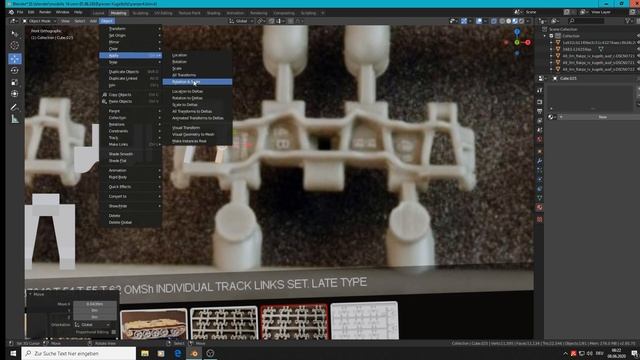Select the Scale tool in the toolbar
Screen dimensions: 640x360
point(15,82)
